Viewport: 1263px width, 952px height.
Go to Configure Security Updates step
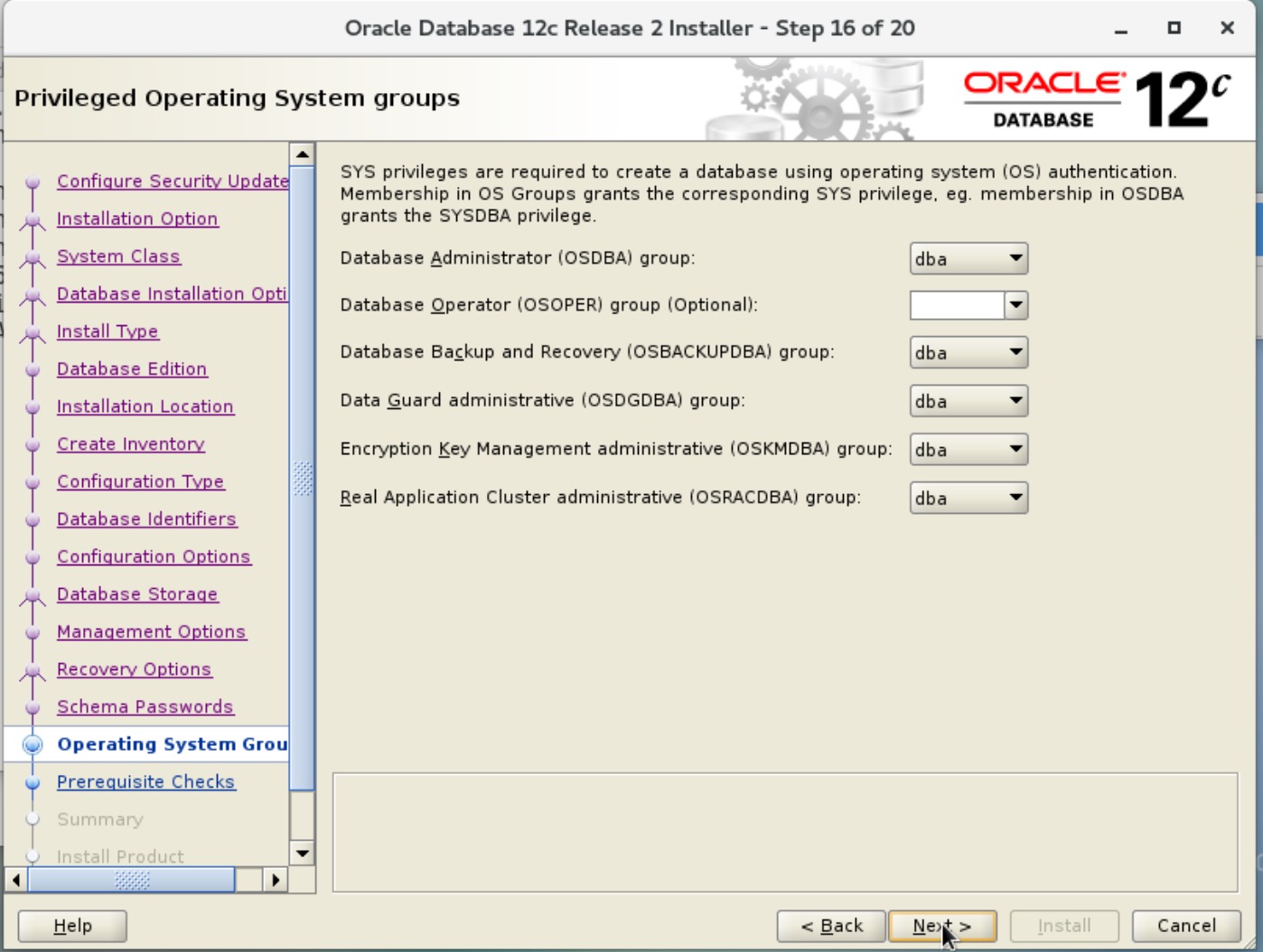(x=173, y=181)
